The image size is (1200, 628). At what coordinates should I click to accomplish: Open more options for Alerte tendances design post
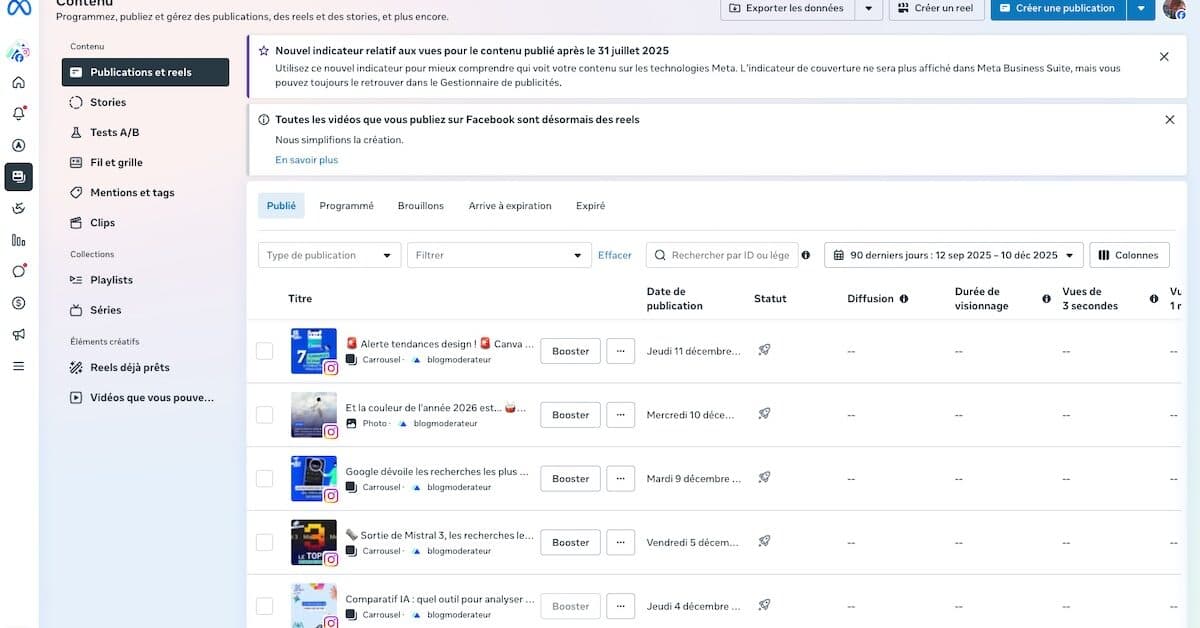tap(621, 351)
